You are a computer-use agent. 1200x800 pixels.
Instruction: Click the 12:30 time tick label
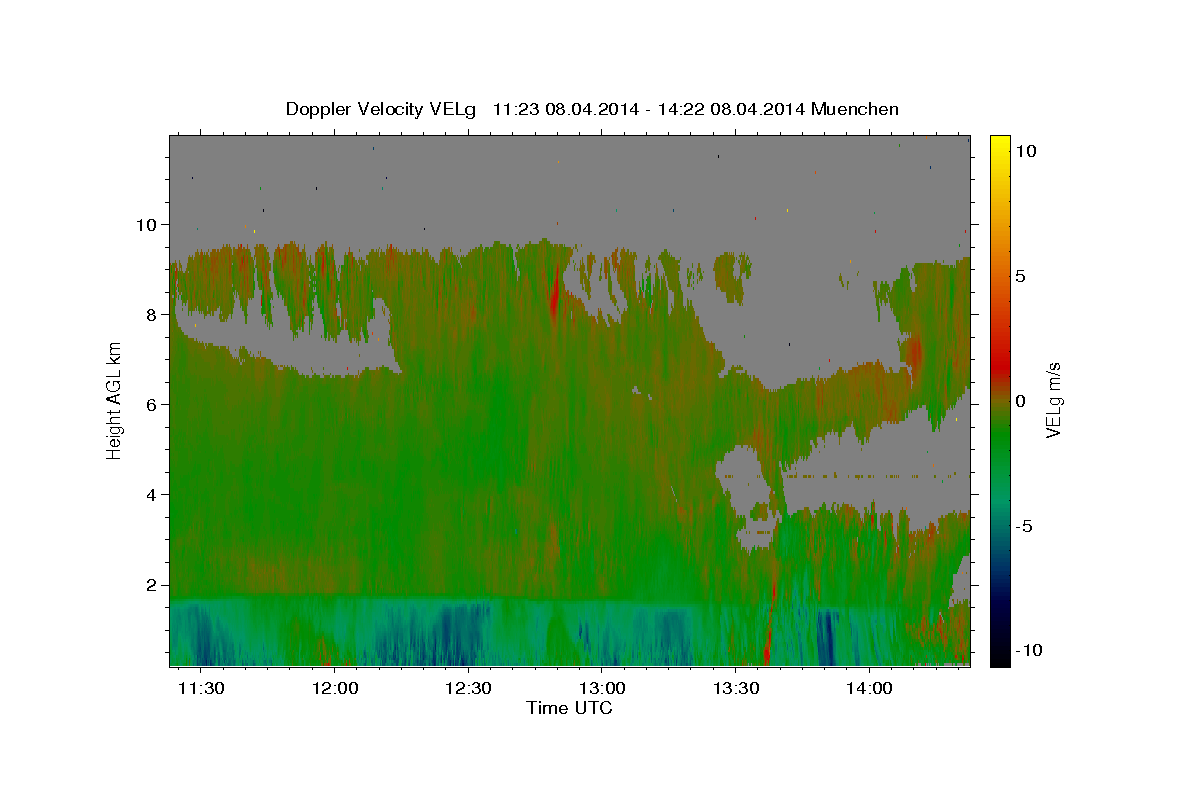click(468, 689)
